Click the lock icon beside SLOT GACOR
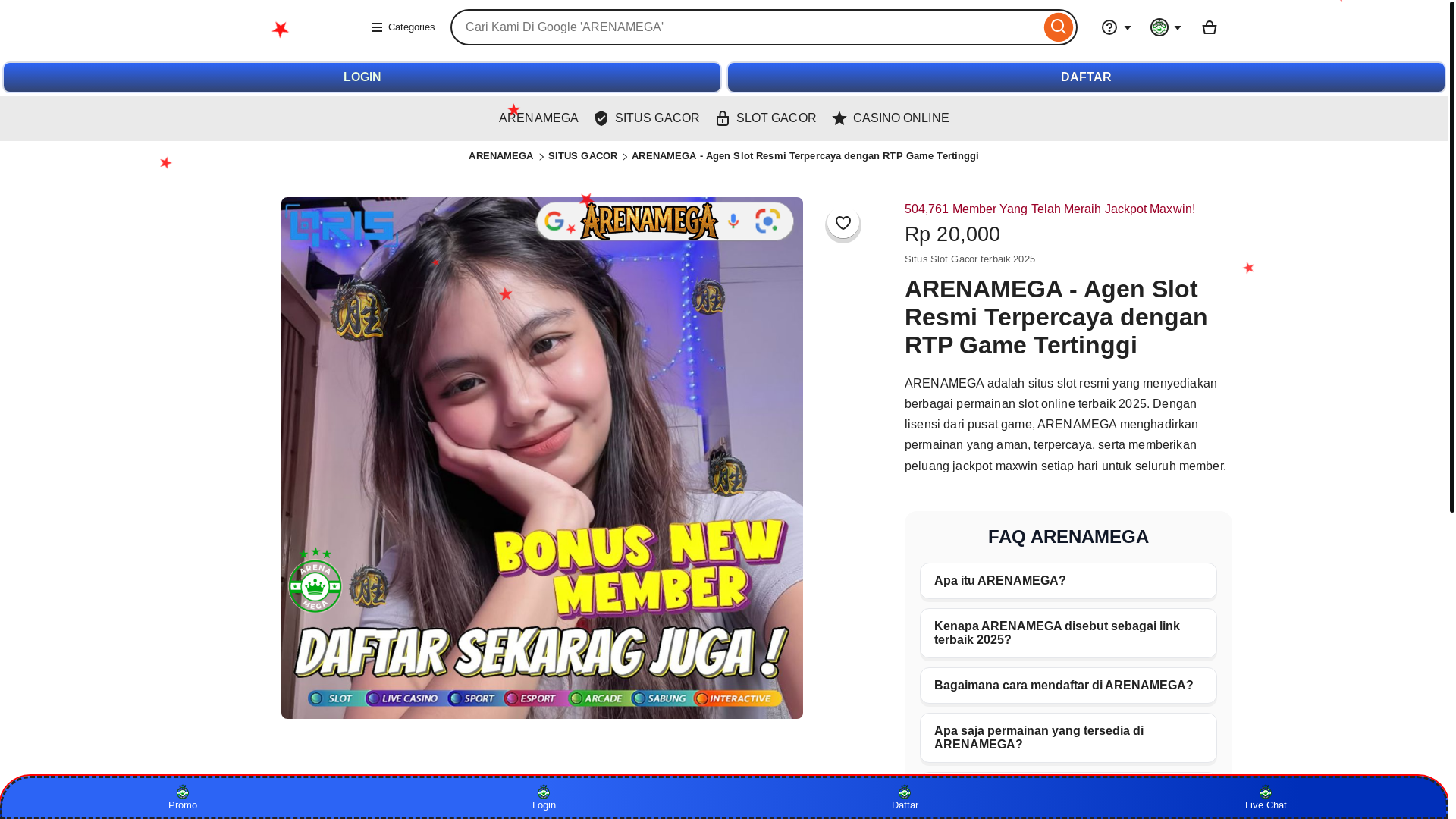Image resolution: width=1456 pixels, height=819 pixels. click(723, 118)
